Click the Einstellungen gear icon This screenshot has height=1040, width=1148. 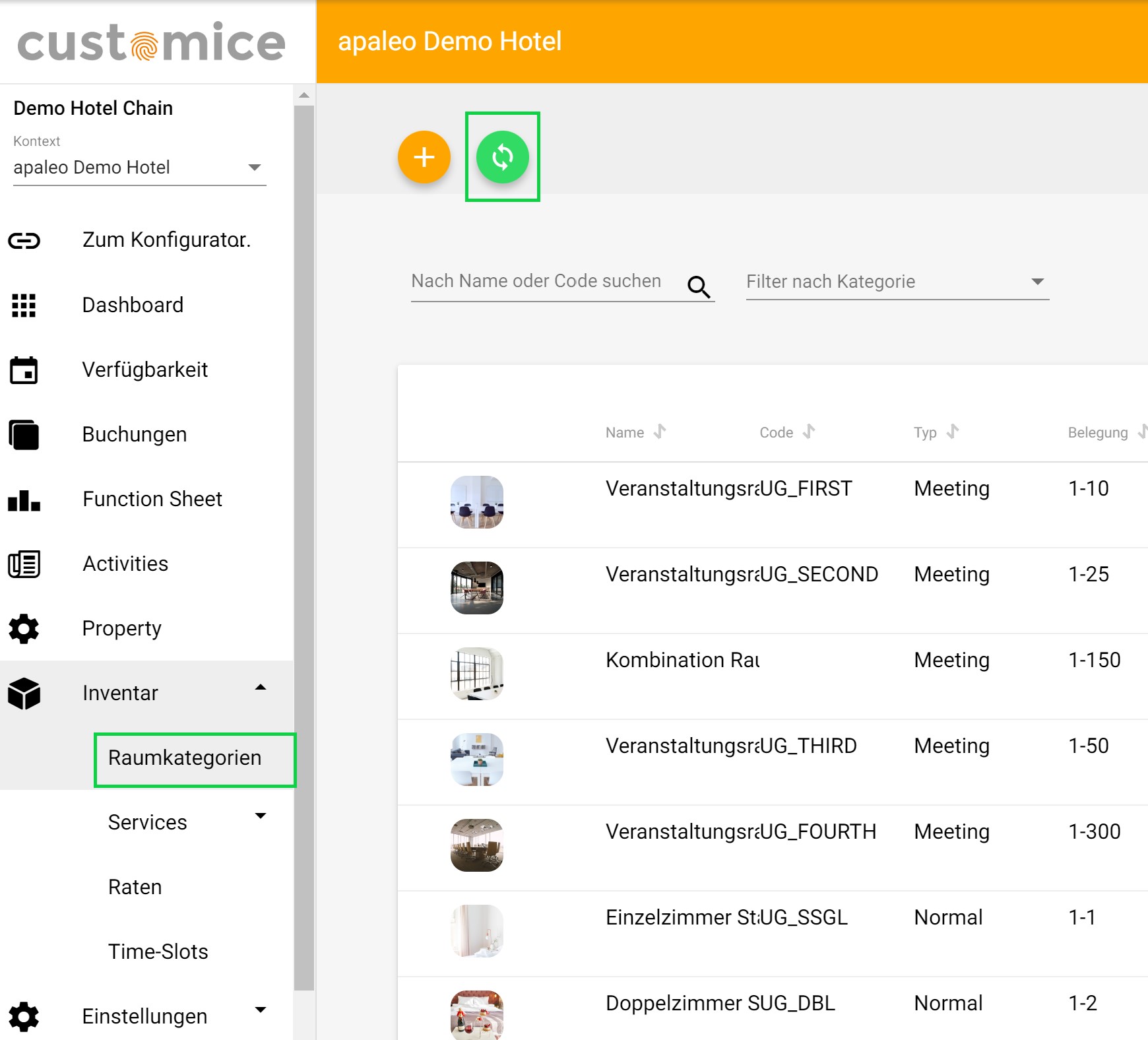(24, 1017)
